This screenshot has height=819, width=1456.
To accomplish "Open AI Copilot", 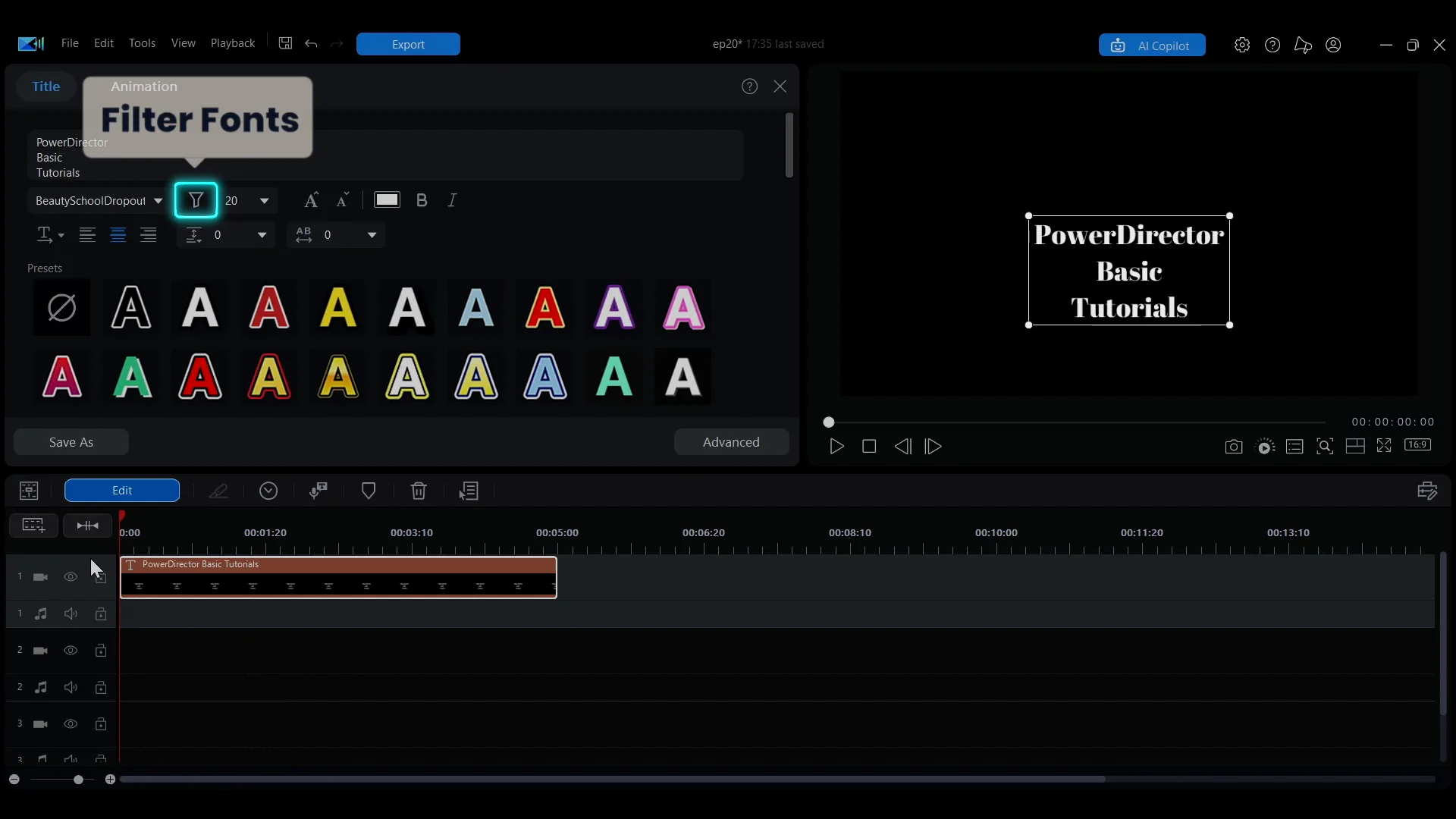I will coord(1152,45).
